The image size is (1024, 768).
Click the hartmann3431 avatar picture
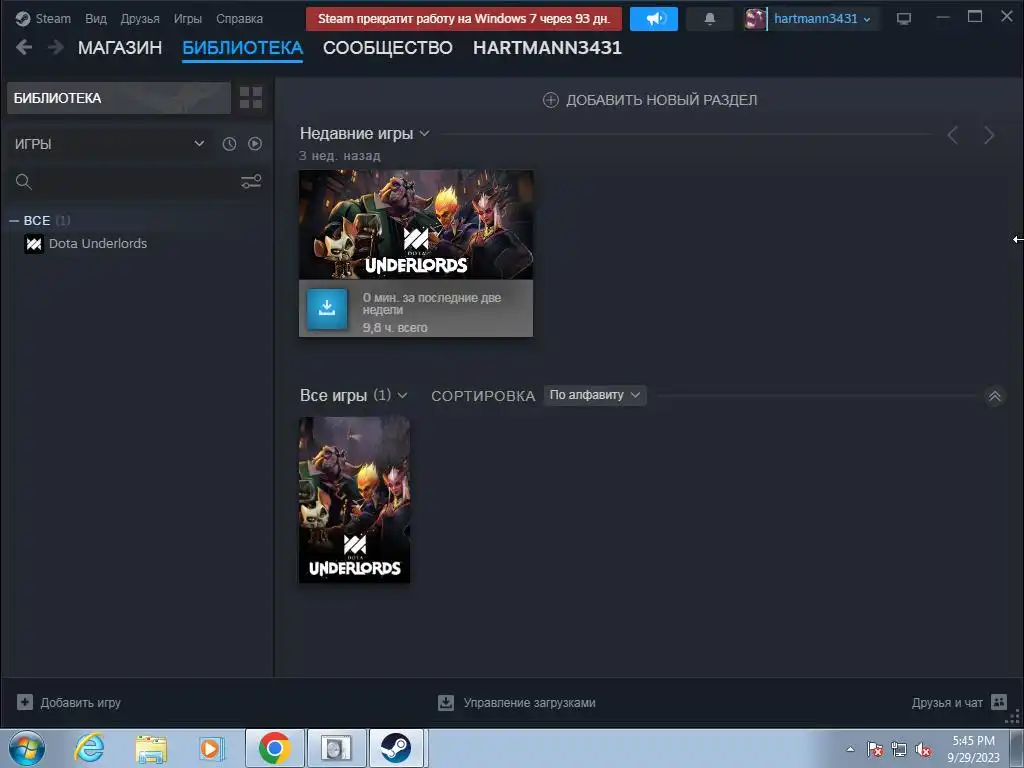click(755, 19)
